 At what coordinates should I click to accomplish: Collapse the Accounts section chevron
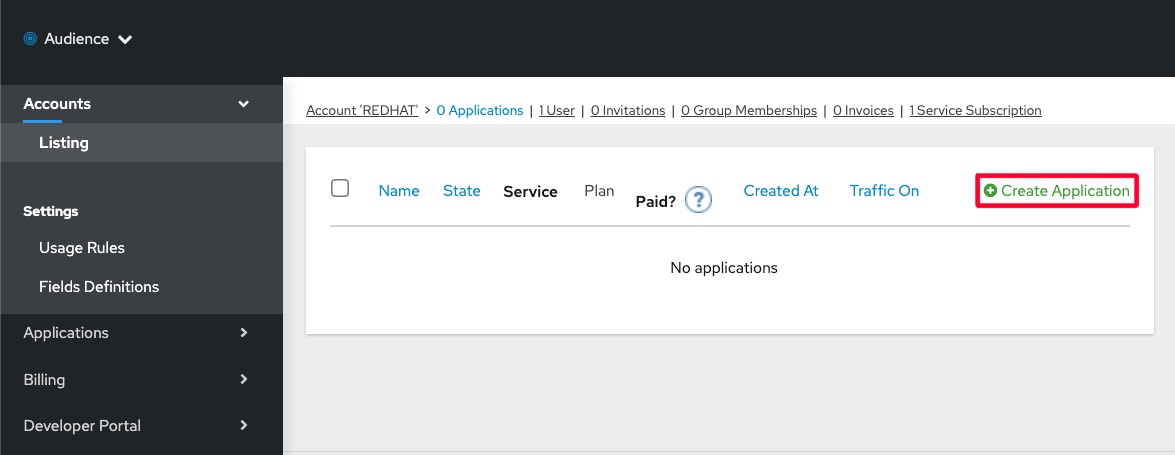coord(244,104)
